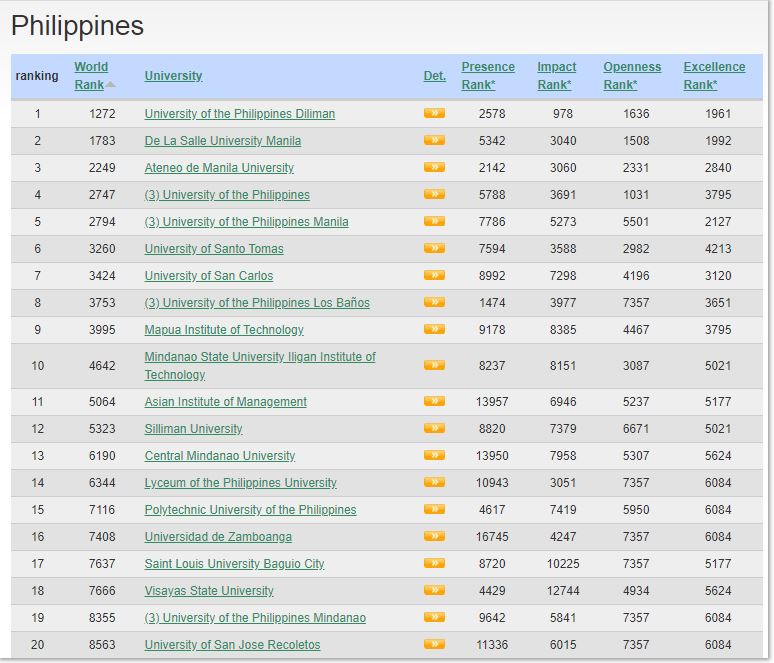Open Mindanao State University Iligan Institute link
The width and height of the screenshot is (774, 663).
point(260,365)
